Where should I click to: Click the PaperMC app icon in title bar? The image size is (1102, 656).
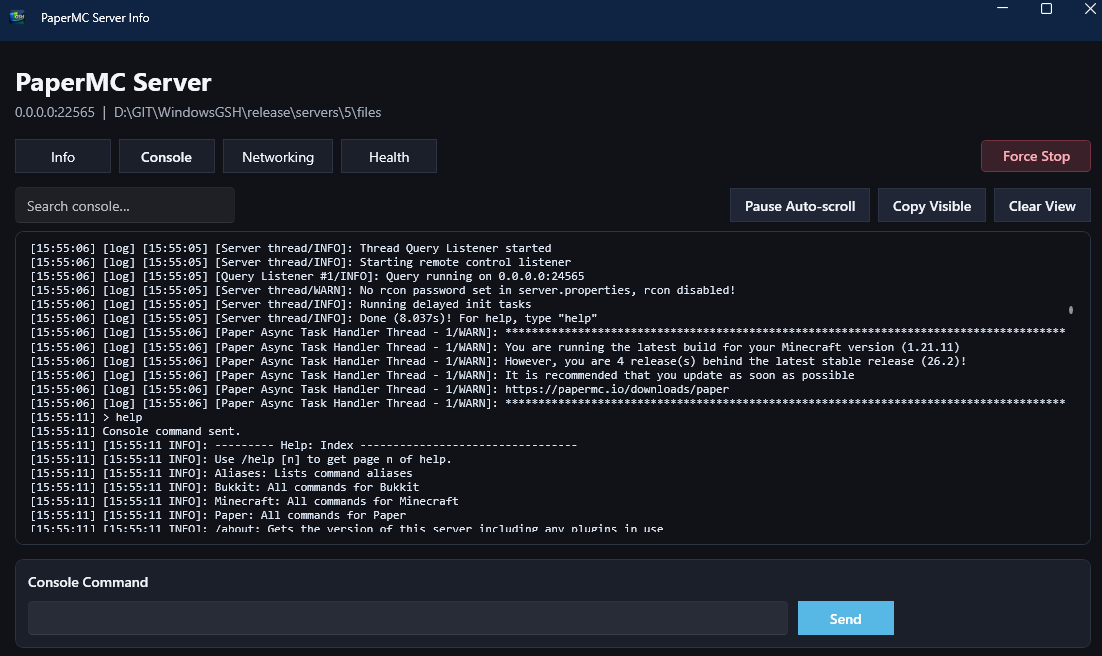click(18, 17)
